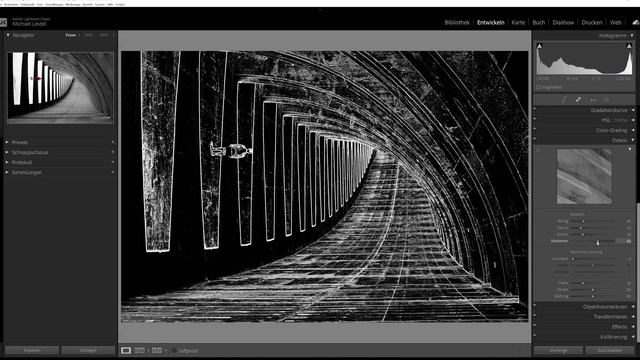Open the Drucken module
640x360 pixels.
(x=592, y=22)
